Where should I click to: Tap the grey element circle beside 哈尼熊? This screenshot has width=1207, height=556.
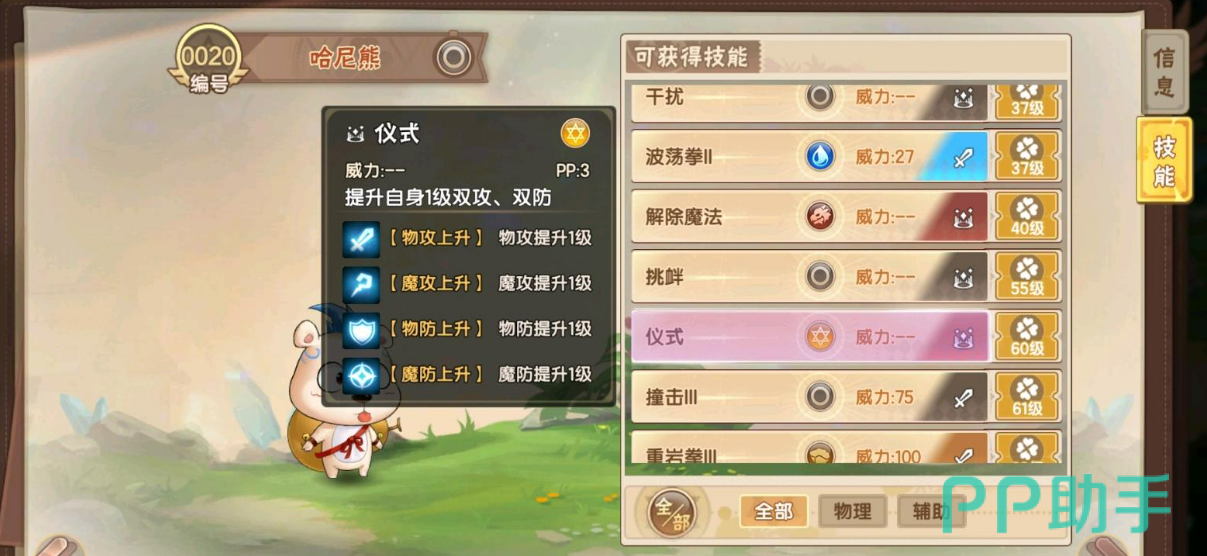coord(454,57)
